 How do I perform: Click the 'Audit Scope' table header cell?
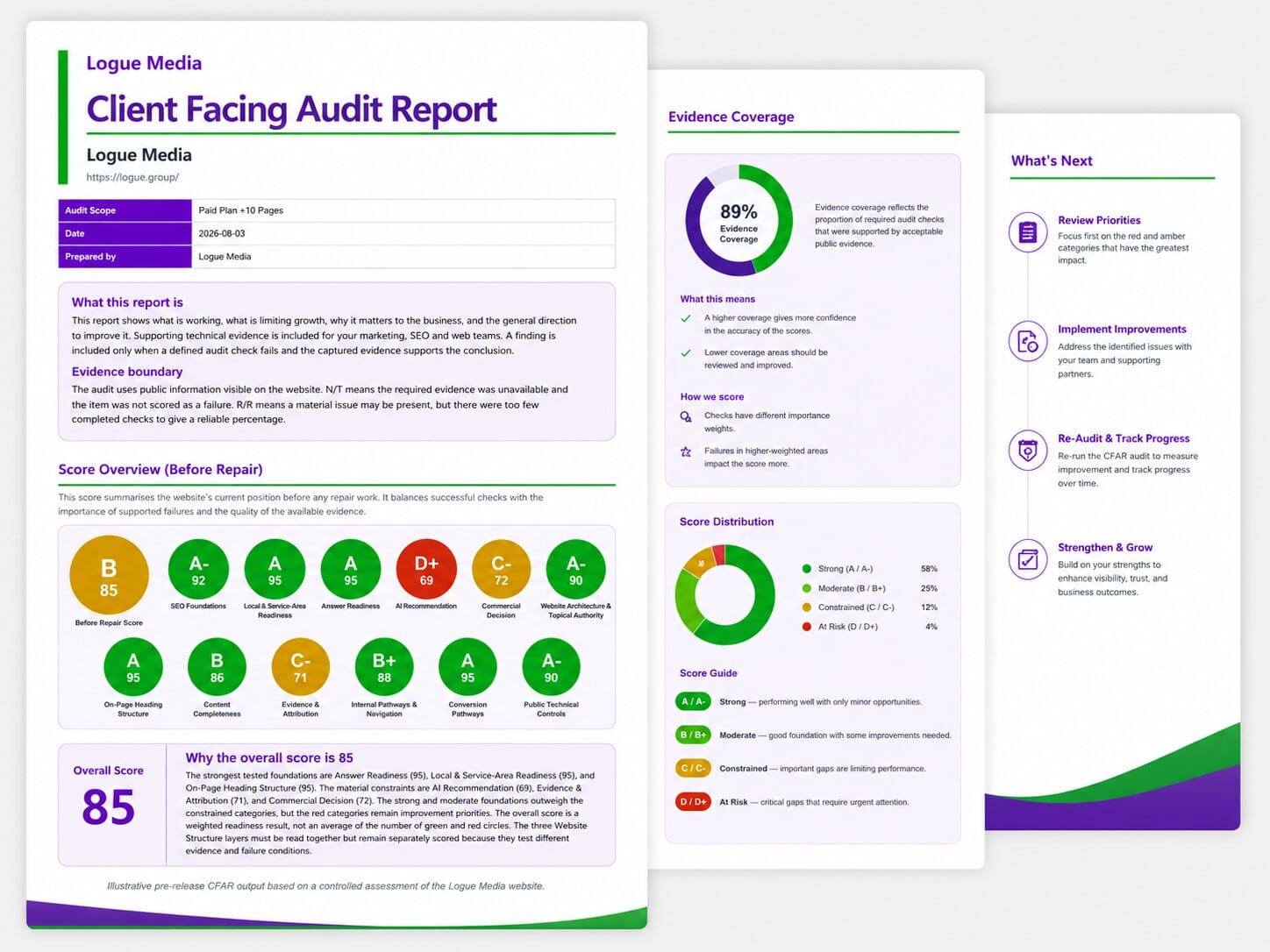[125, 210]
